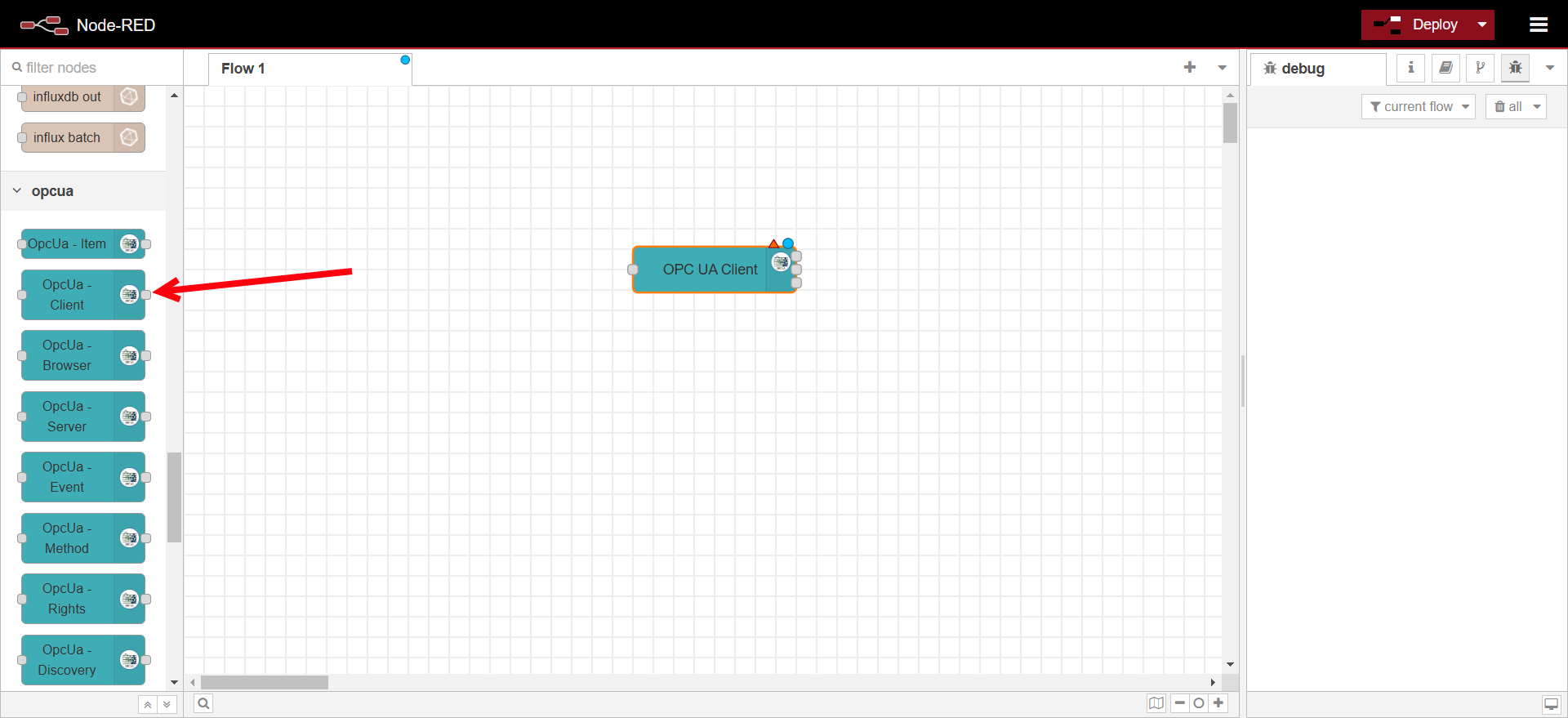Click the top output port of OPC UA Client
1568x718 pixels.
tap(796, 256)
